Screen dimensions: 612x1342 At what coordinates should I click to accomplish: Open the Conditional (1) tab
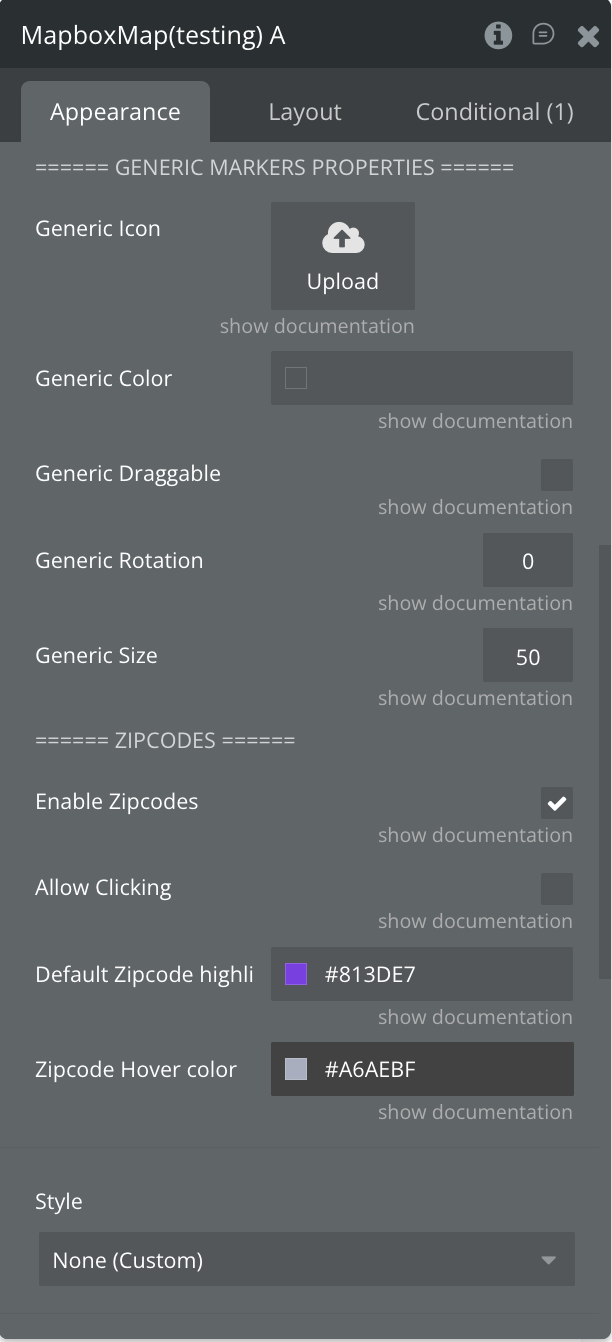pyautogui.click(x=494, y=112)
